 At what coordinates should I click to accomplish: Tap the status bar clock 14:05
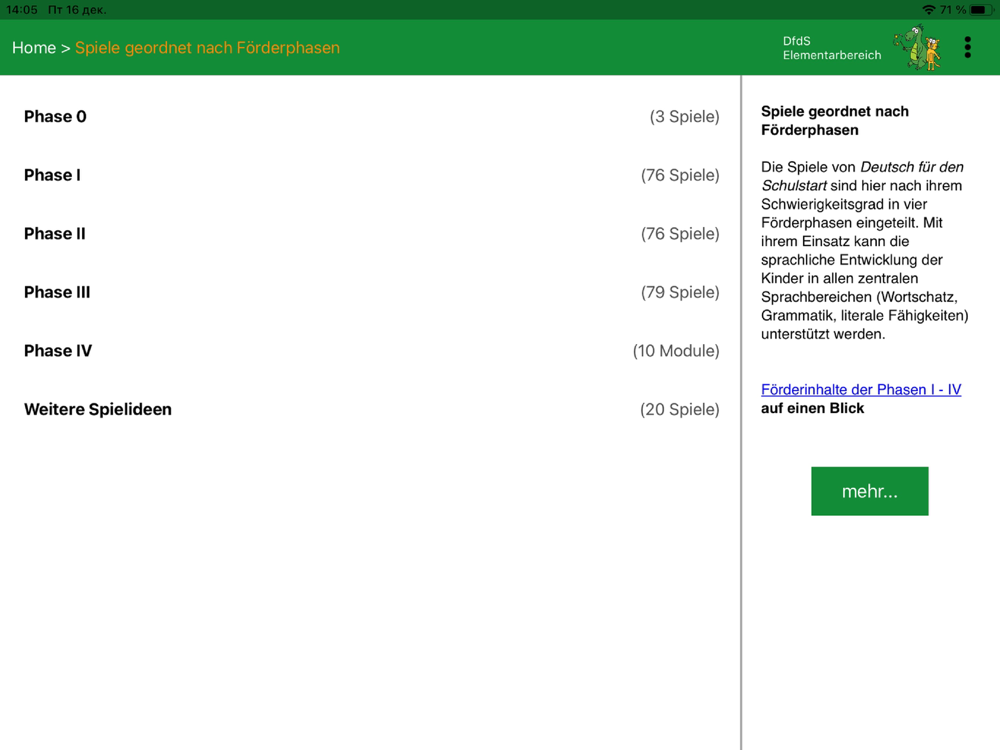22,10
